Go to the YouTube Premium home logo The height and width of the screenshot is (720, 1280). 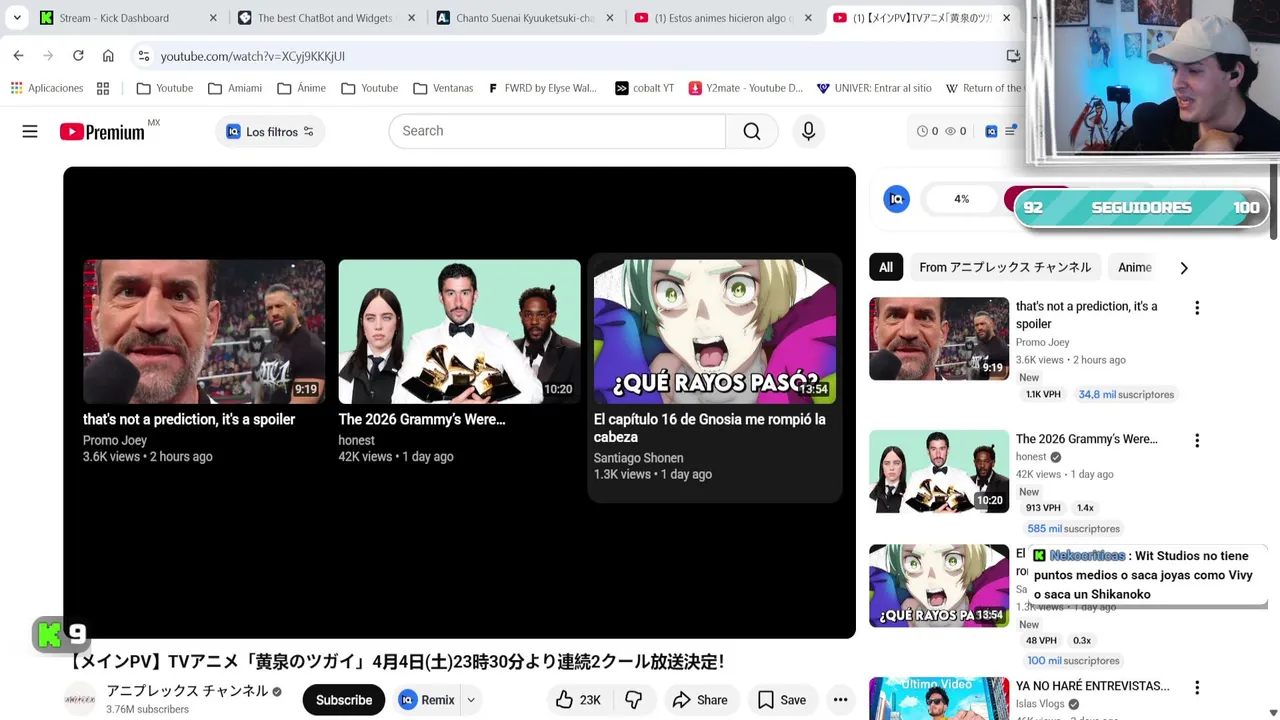102,132
